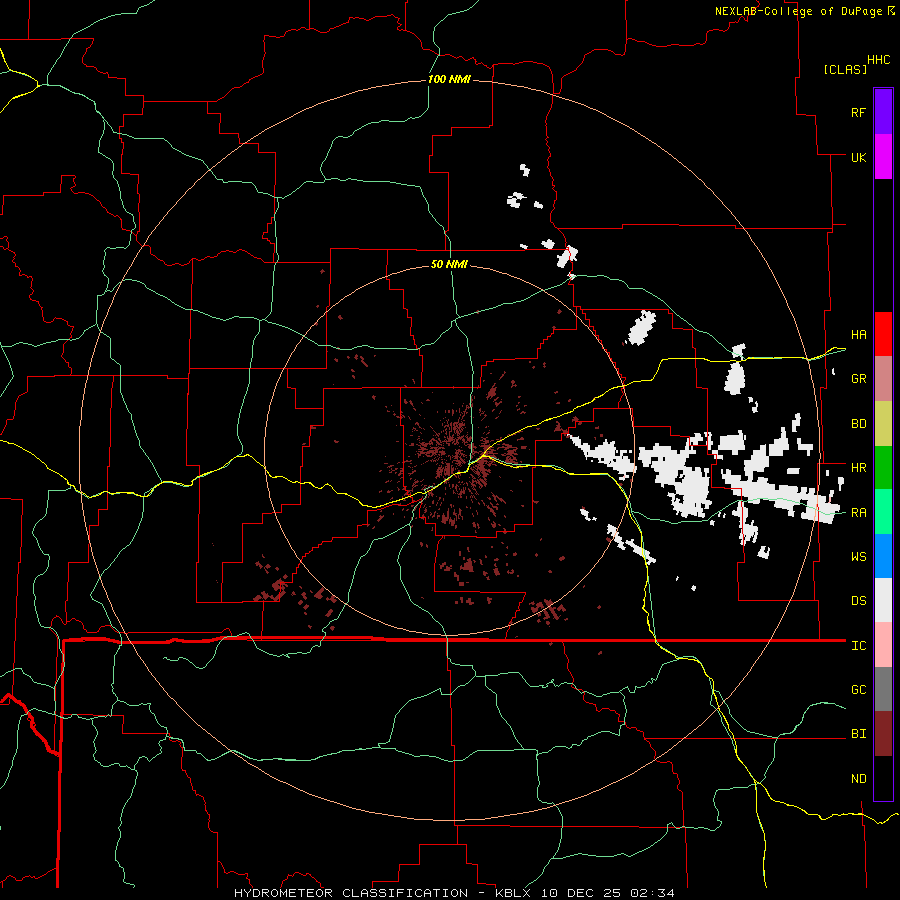Click the 'NEXLAB-College of DuPage' title text
Viewport: 900px width, 900px height.
(798, 11)
